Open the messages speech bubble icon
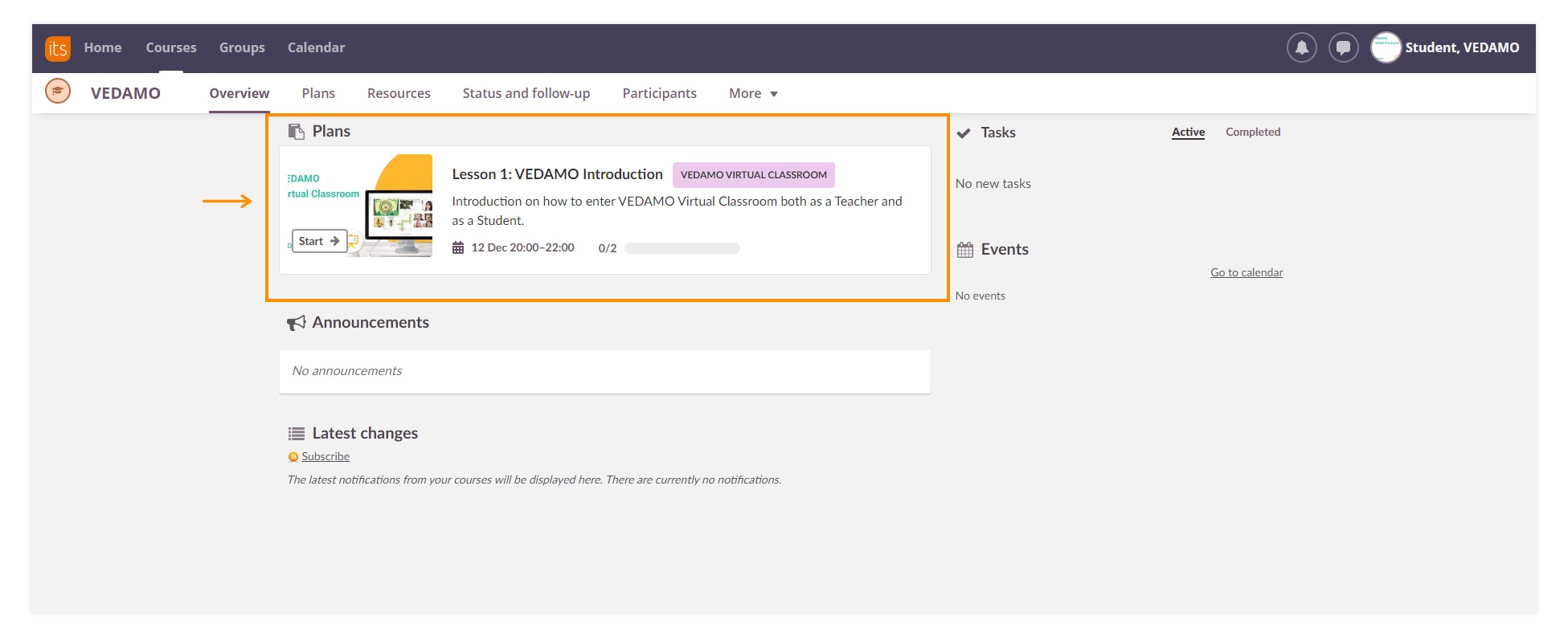 [x=1344, y=47]
